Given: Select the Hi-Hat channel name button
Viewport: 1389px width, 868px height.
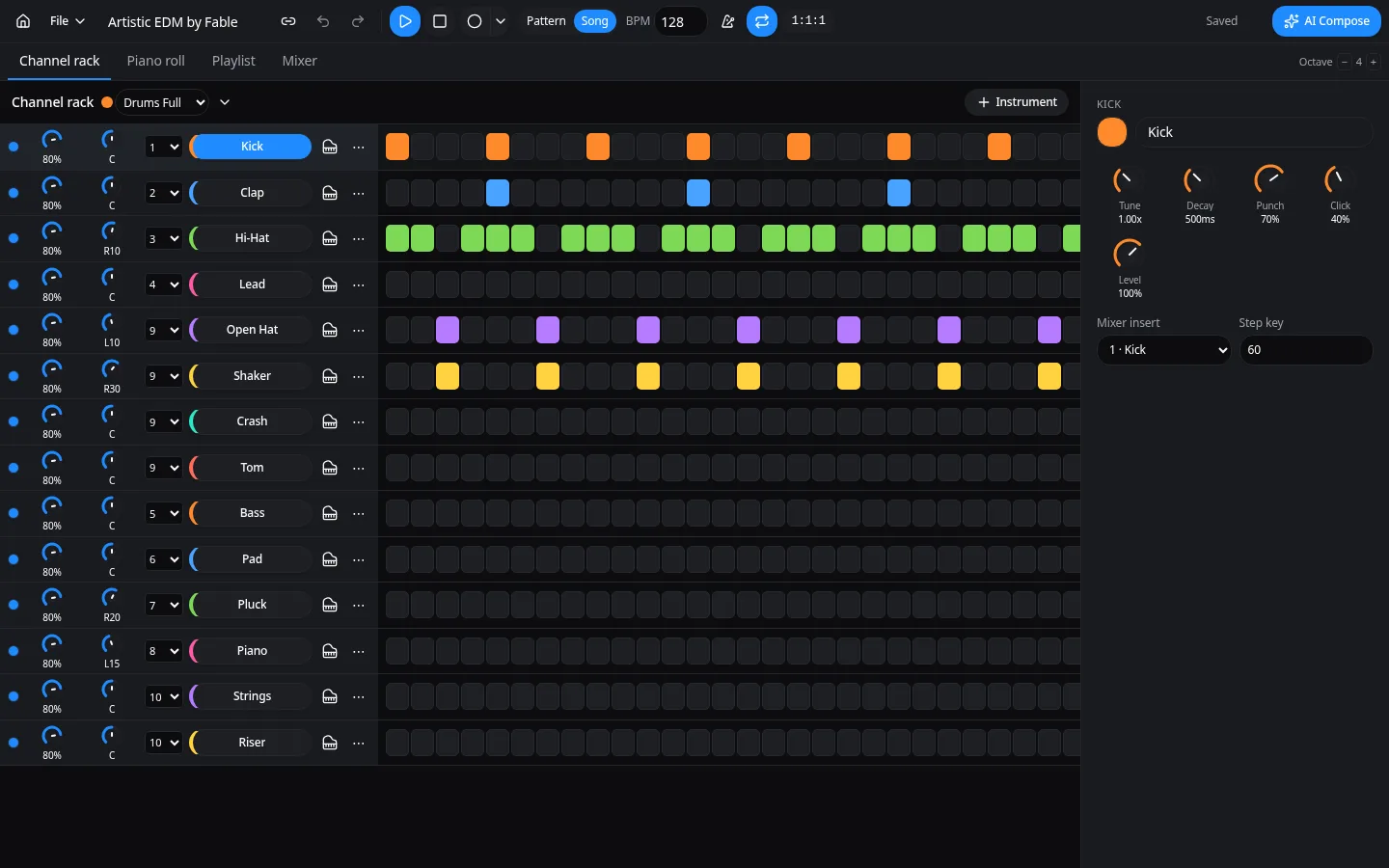Looking at the screenshot, I should tap(252, 238).
